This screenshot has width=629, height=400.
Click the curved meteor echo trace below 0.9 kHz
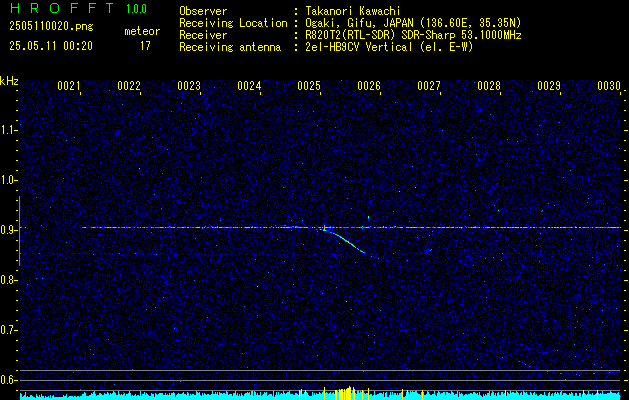(x=345, y=240)
